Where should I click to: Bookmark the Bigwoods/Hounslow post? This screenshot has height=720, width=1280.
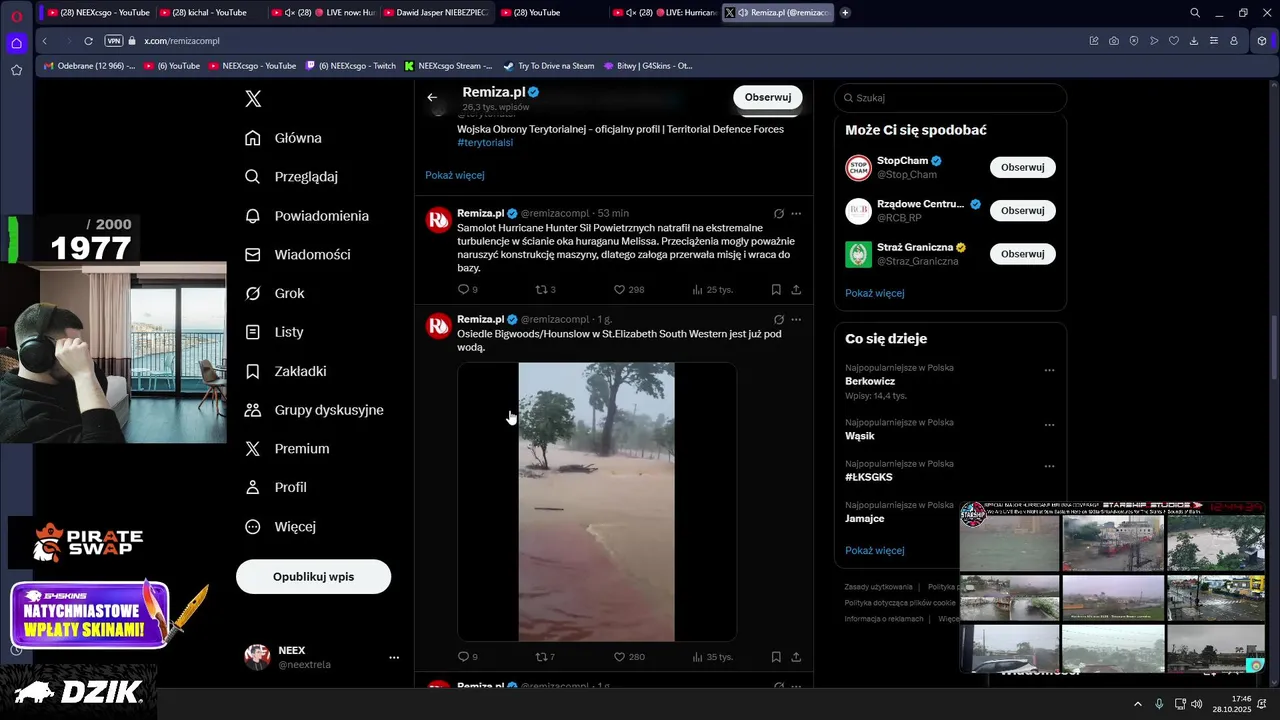776,657
